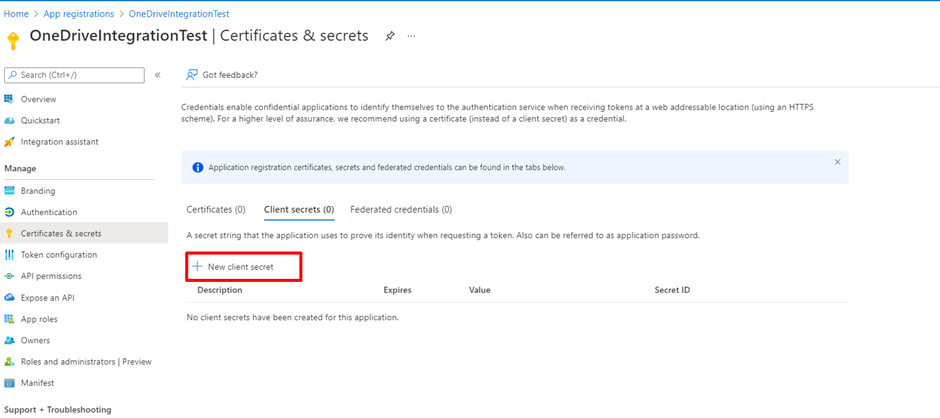Click the App roles grid icon
940x418 pixels.
coord(9,319)
